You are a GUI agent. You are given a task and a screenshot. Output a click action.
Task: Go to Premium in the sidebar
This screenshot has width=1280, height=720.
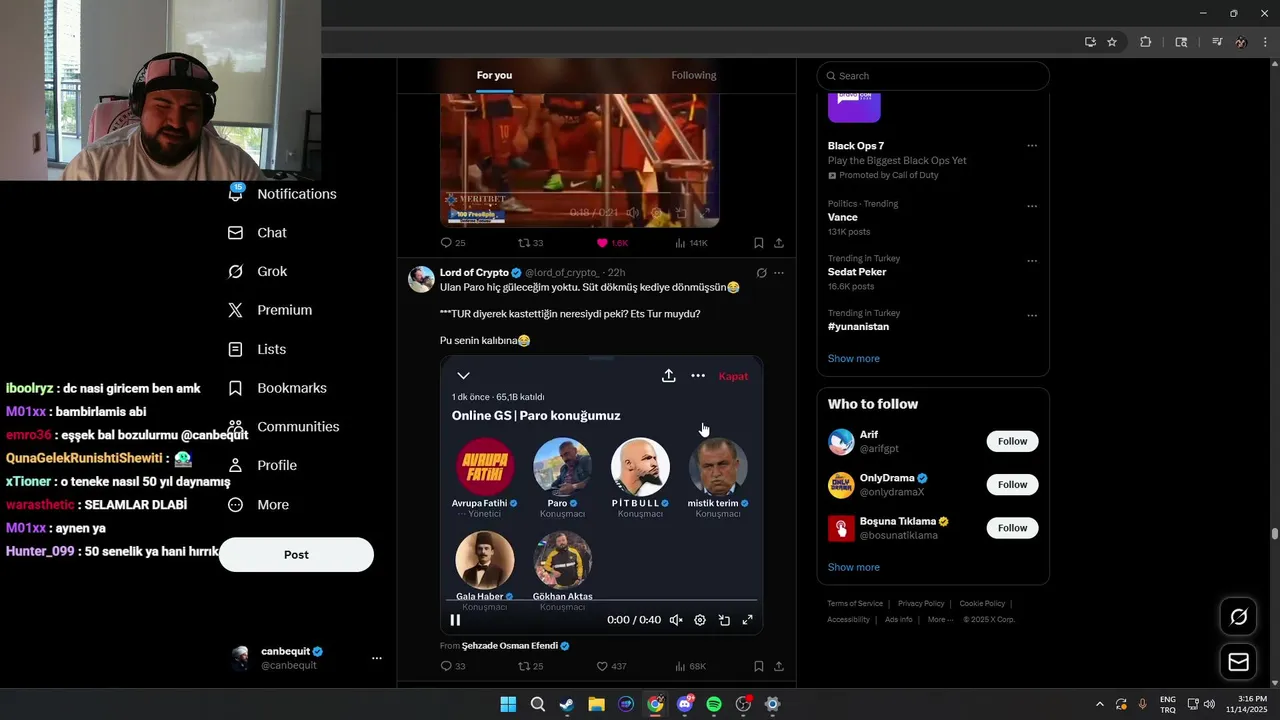pos(270,310)
